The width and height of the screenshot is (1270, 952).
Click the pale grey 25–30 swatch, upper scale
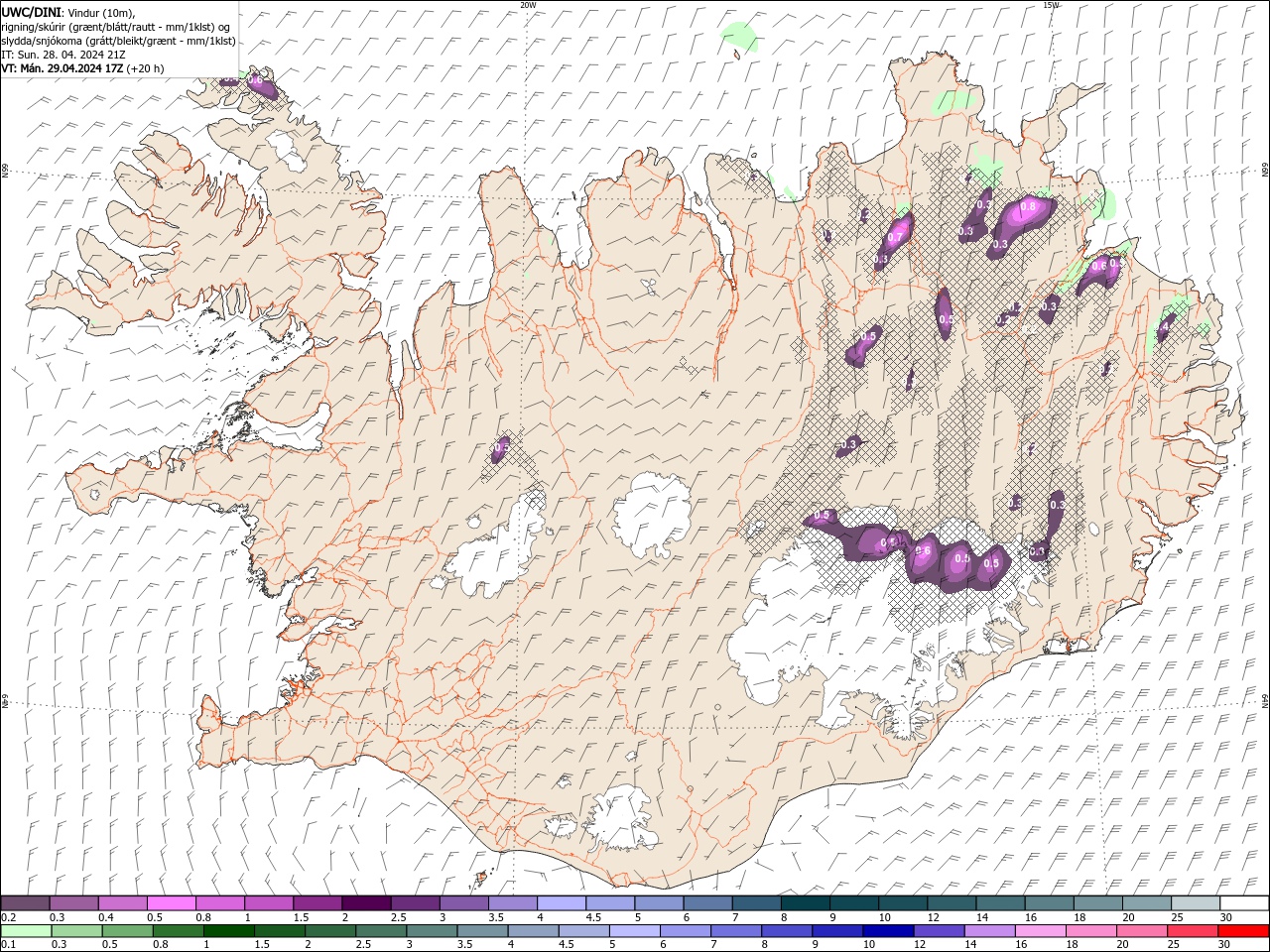click(1195, 903)
